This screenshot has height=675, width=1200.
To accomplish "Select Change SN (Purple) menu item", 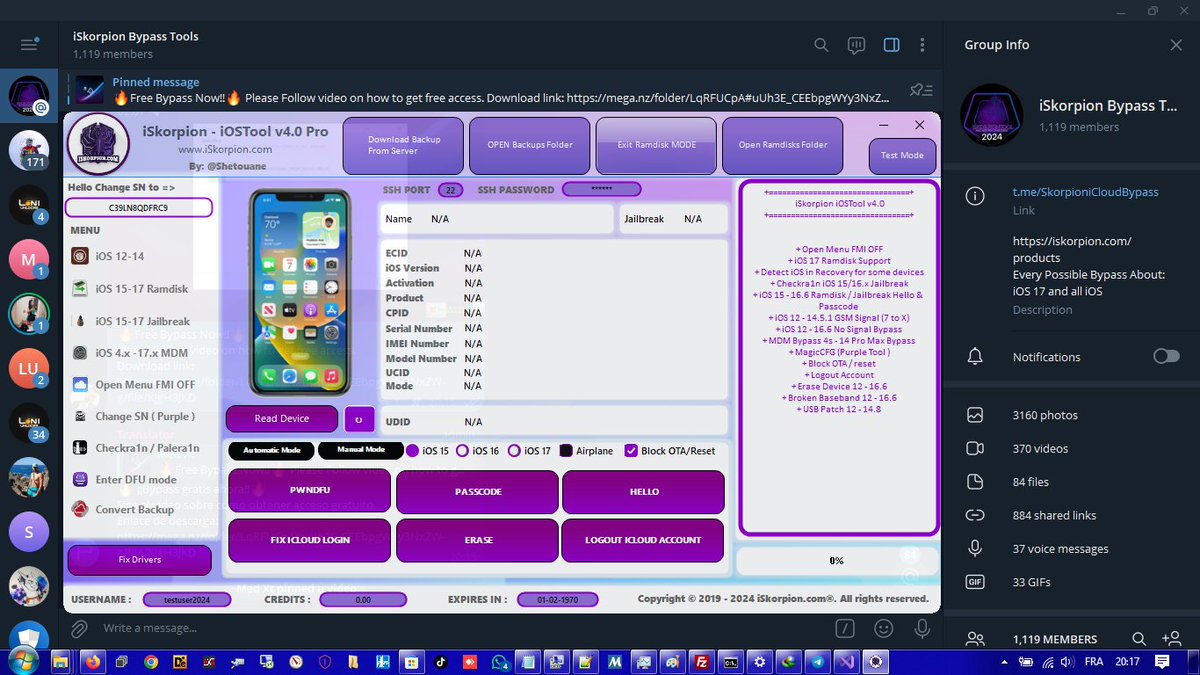I will coord(133,417).
